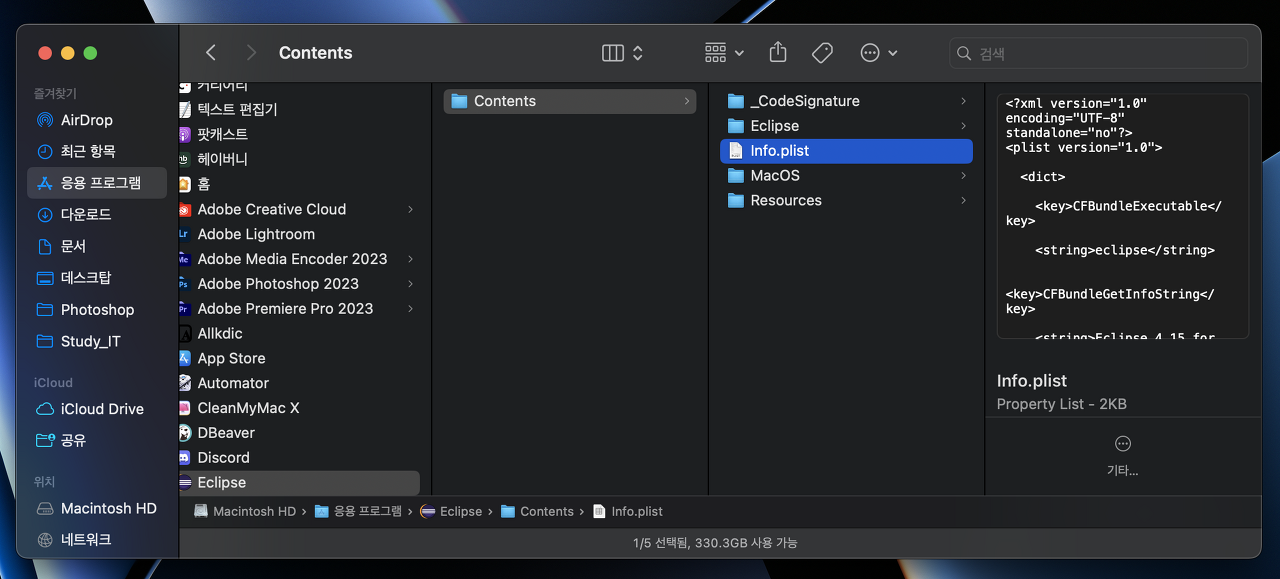This screenshot has height=579, width=1280.
Task: Select AirDrop in the sidebar
Action: (97, 120)
